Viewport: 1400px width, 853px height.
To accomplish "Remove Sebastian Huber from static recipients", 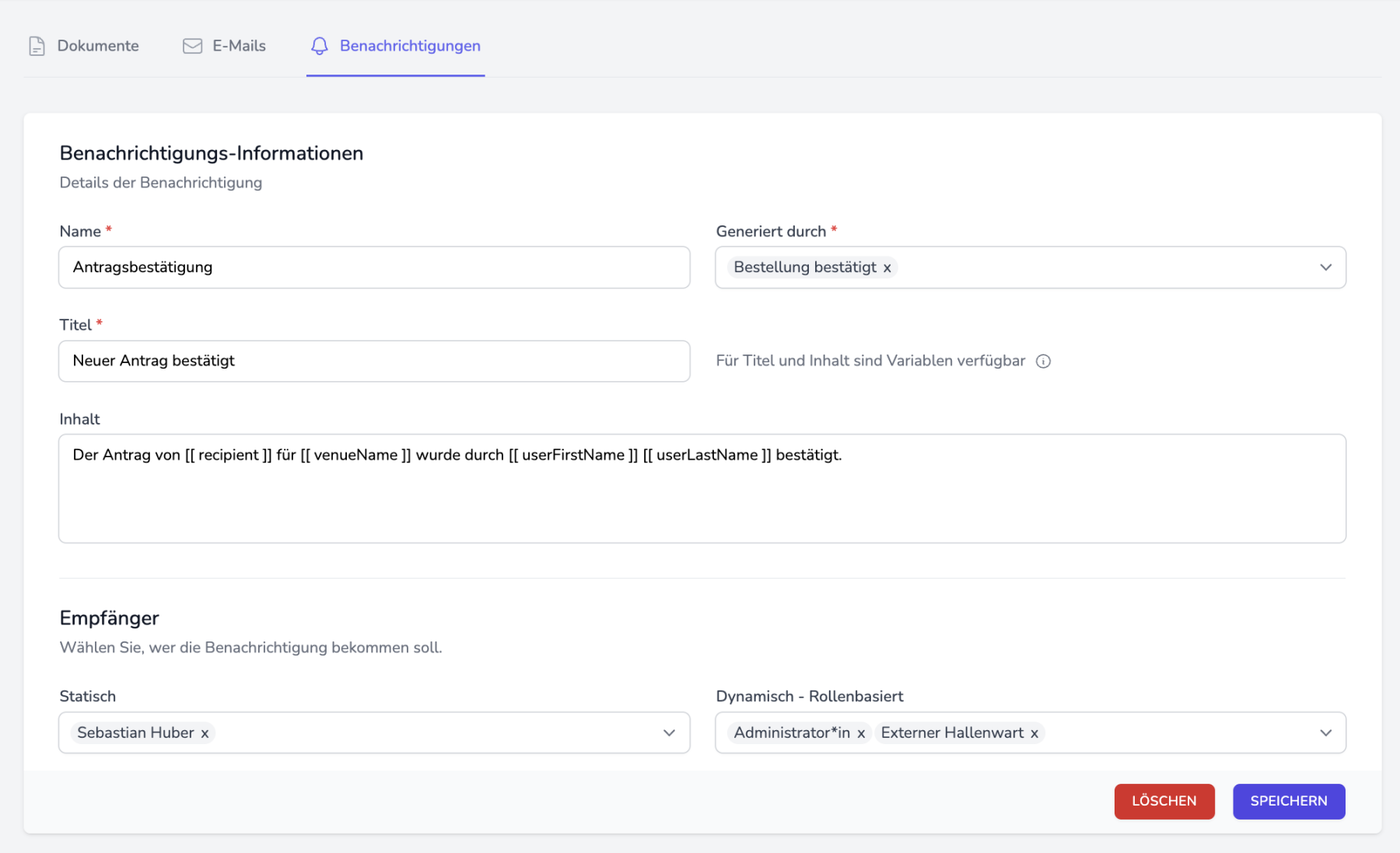I will click(205, 733).
